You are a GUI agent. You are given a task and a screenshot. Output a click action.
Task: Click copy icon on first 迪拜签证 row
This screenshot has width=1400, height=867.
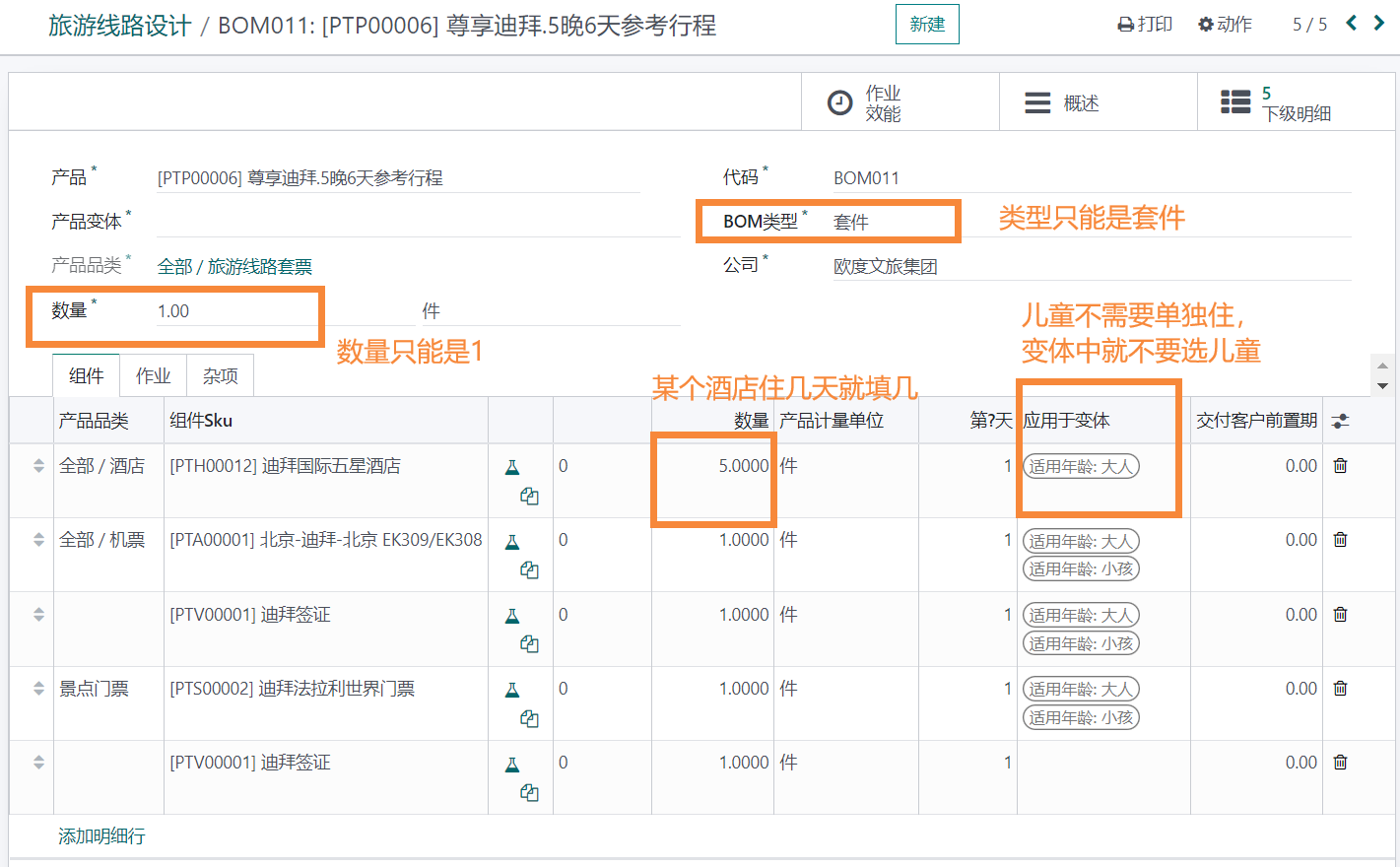tap(529, 644)
